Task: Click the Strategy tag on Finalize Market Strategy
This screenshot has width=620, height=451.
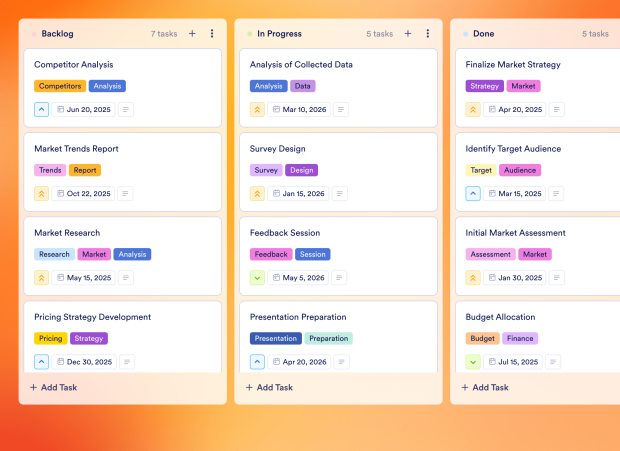Action: coord(485,86)
